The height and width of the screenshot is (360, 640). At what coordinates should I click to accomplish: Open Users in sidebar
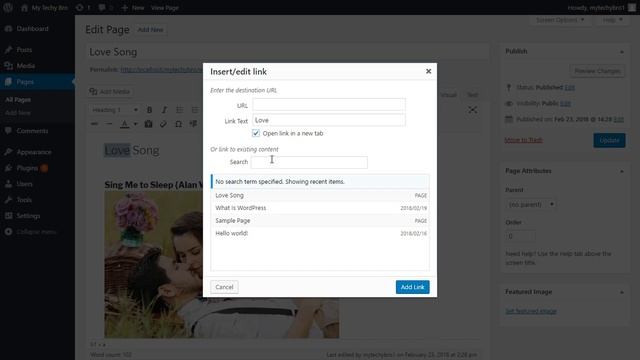[24, 184]
